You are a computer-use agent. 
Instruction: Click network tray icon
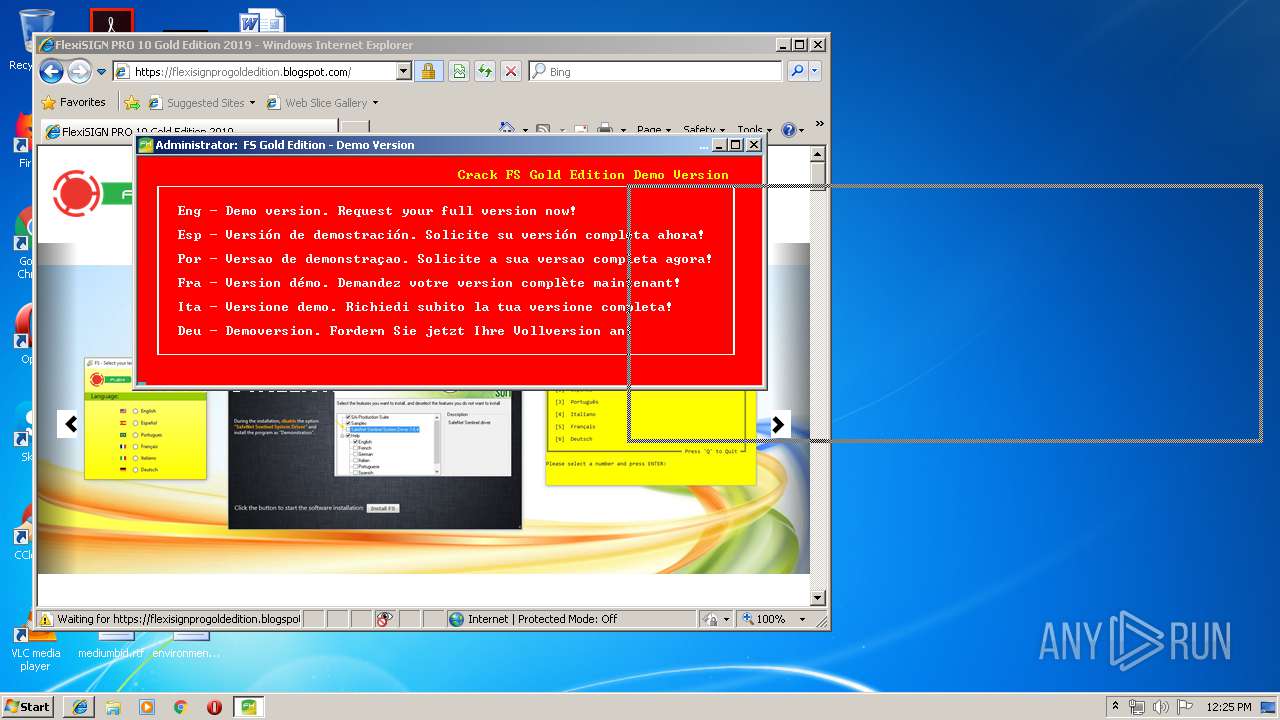click(x=1136, y=707)
